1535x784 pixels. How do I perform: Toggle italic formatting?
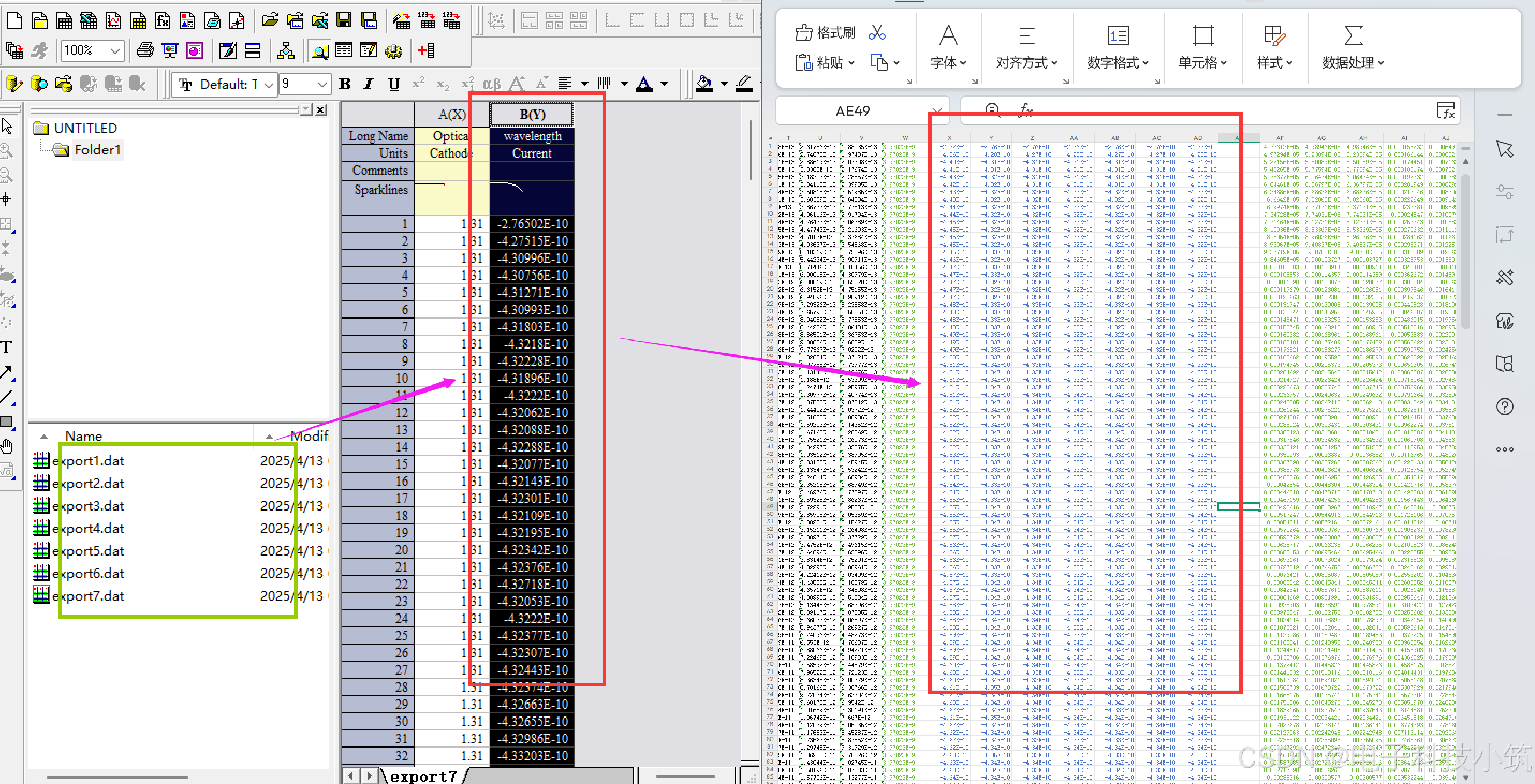pyautogui.click(x=369, y=85)
